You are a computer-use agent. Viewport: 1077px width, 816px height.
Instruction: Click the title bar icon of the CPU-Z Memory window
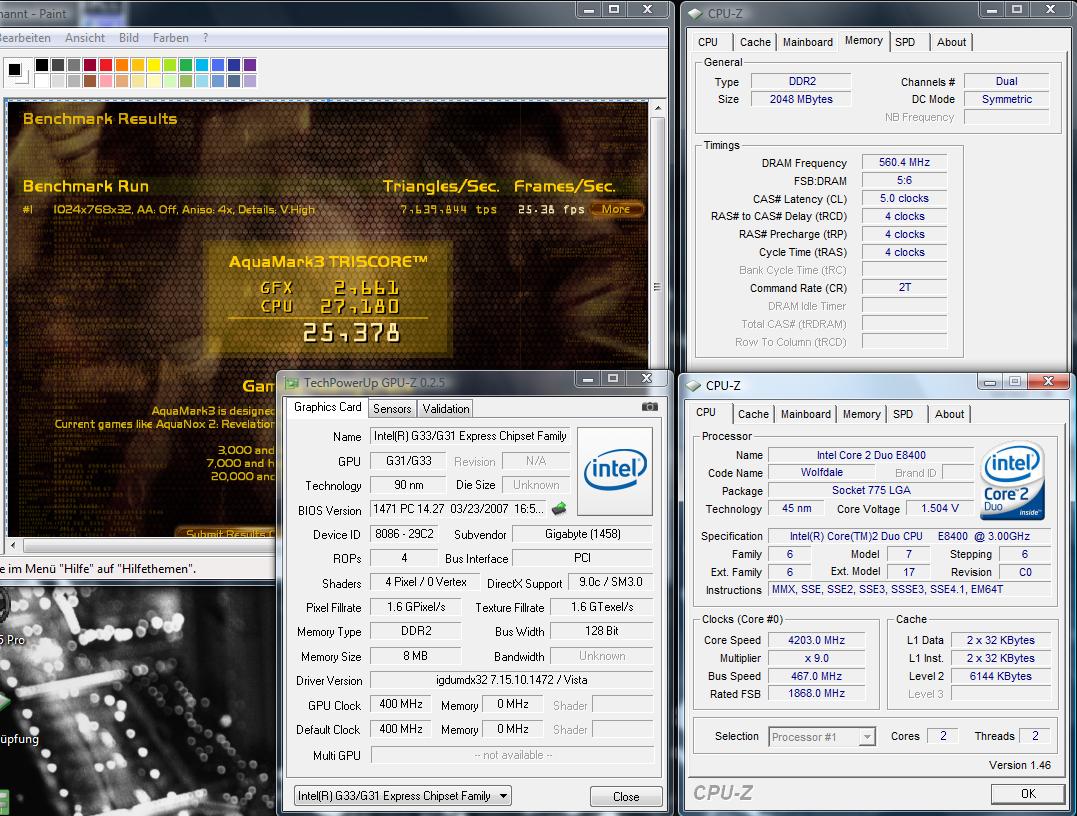(x=695, y=13)
